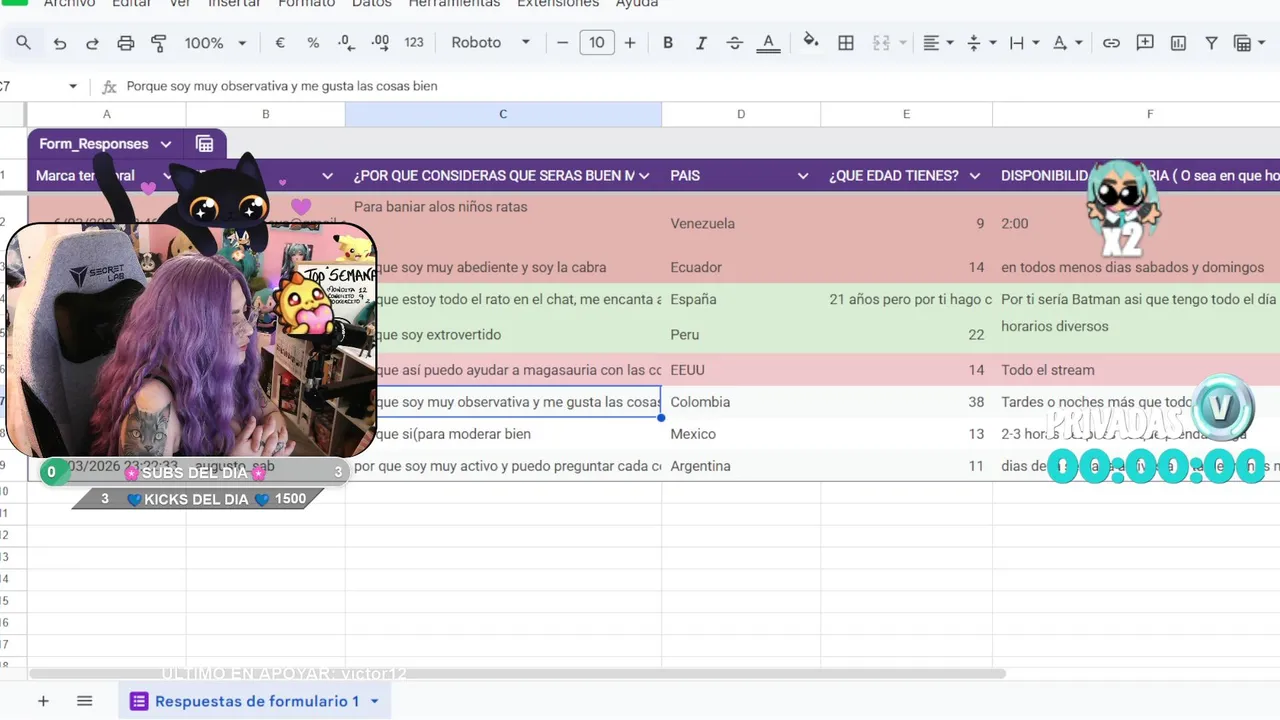
Task: Open the text color picker
Action: (x=768, y=43)
